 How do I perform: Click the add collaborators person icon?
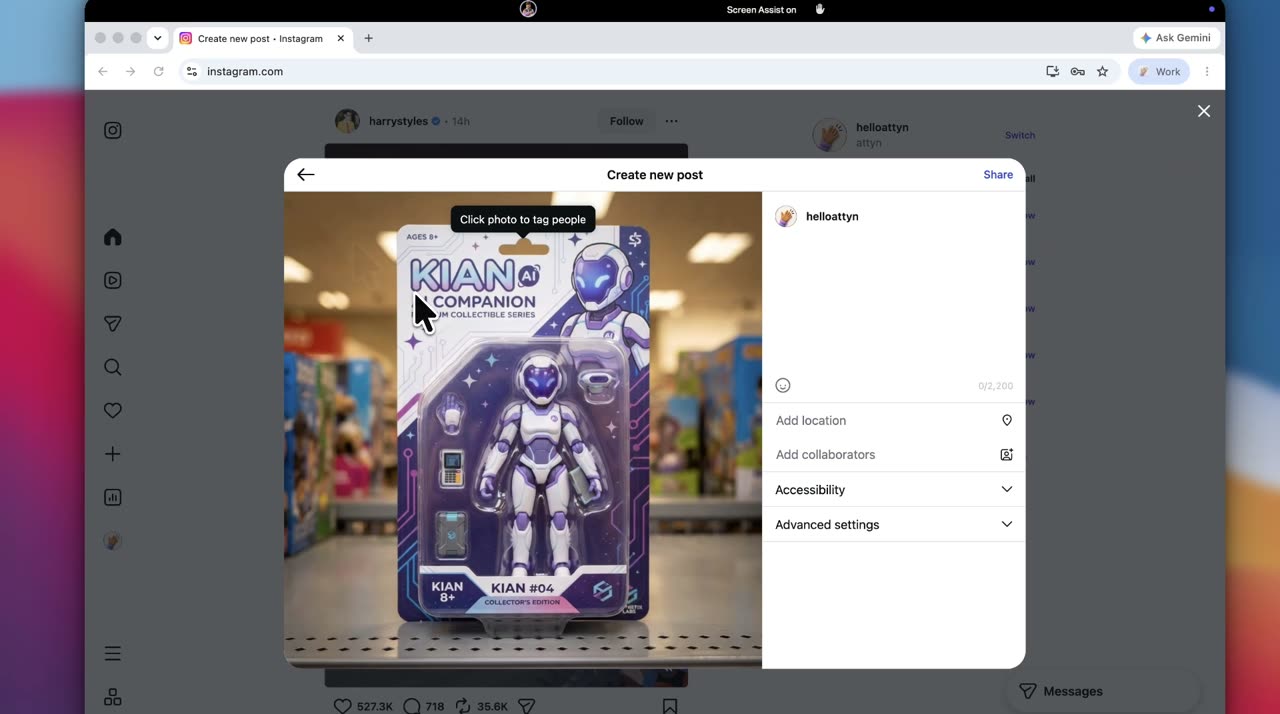point(1007,454)
